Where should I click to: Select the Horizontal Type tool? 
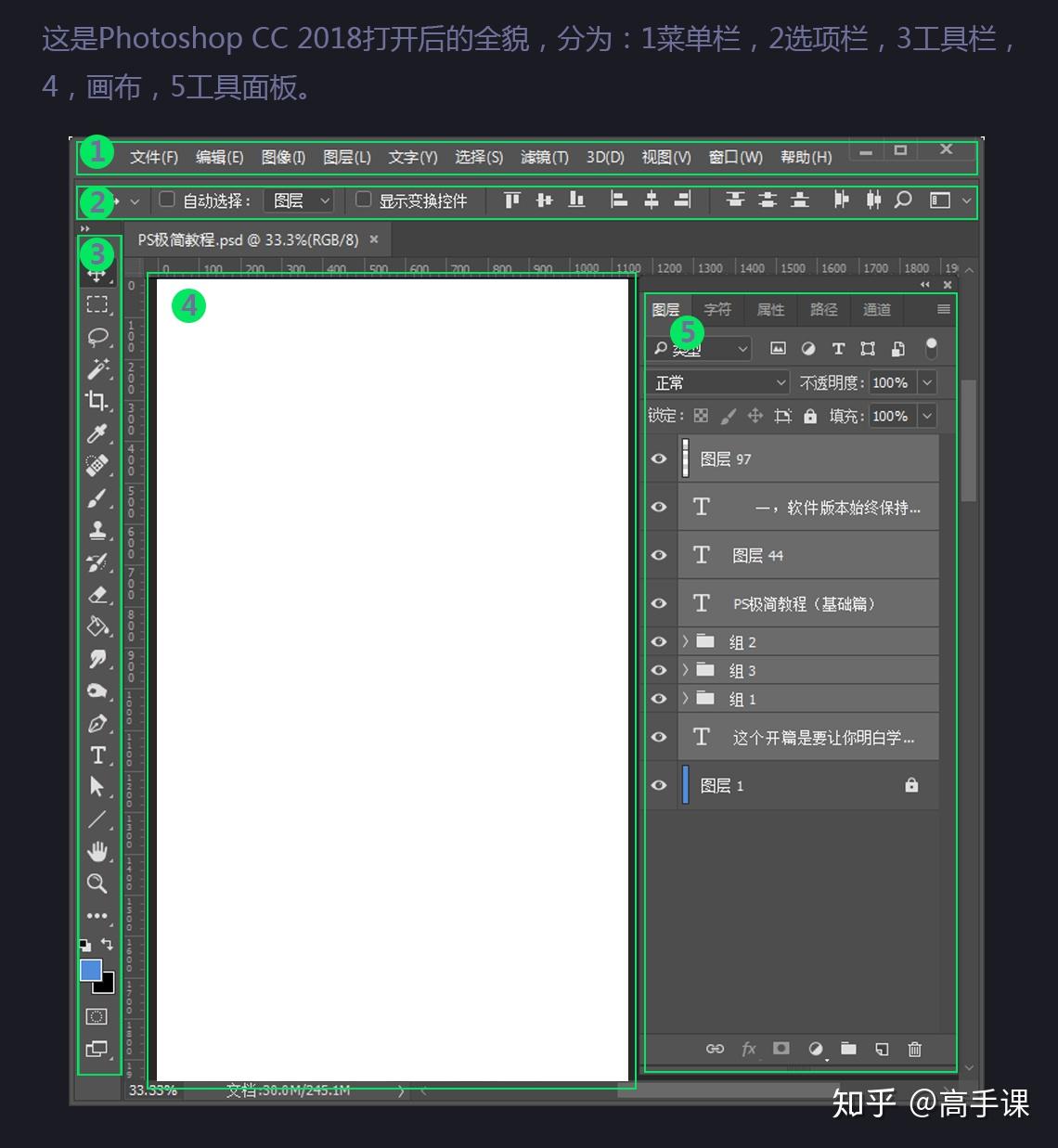click(x=97, y=755)
